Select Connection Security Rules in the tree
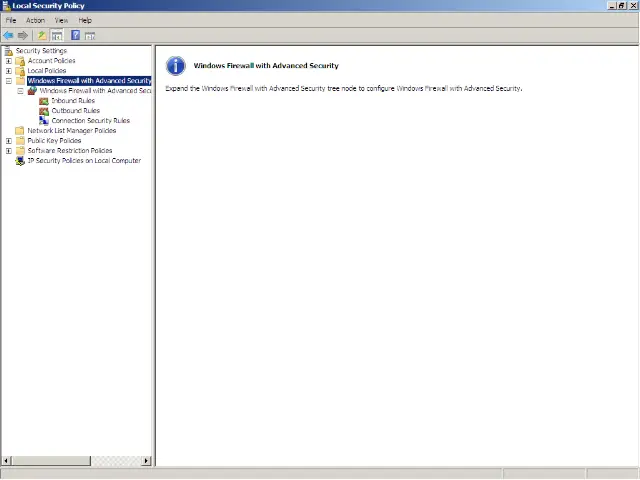Viewport: 640px width, 480px height. tap(91, 121)
